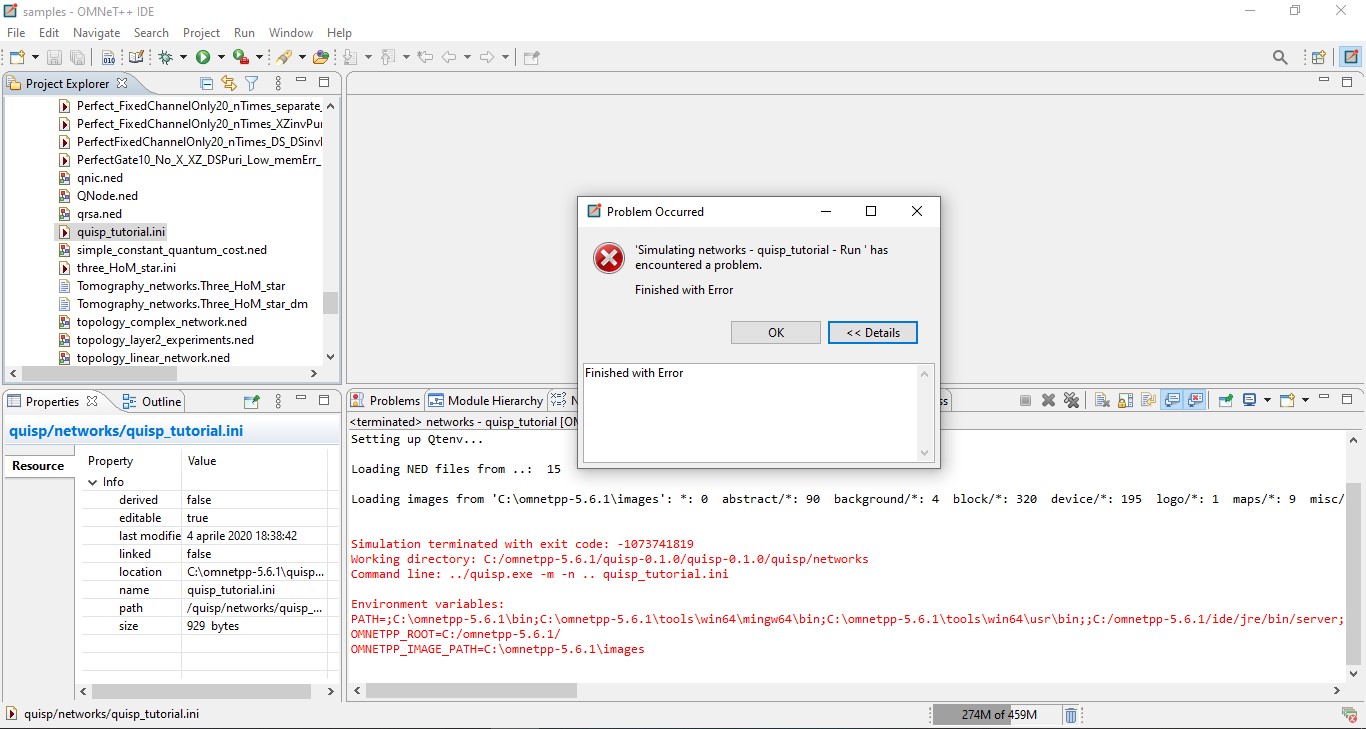
Task: Run the simulation using the green Run icon
Action: [x=203, y=57]
